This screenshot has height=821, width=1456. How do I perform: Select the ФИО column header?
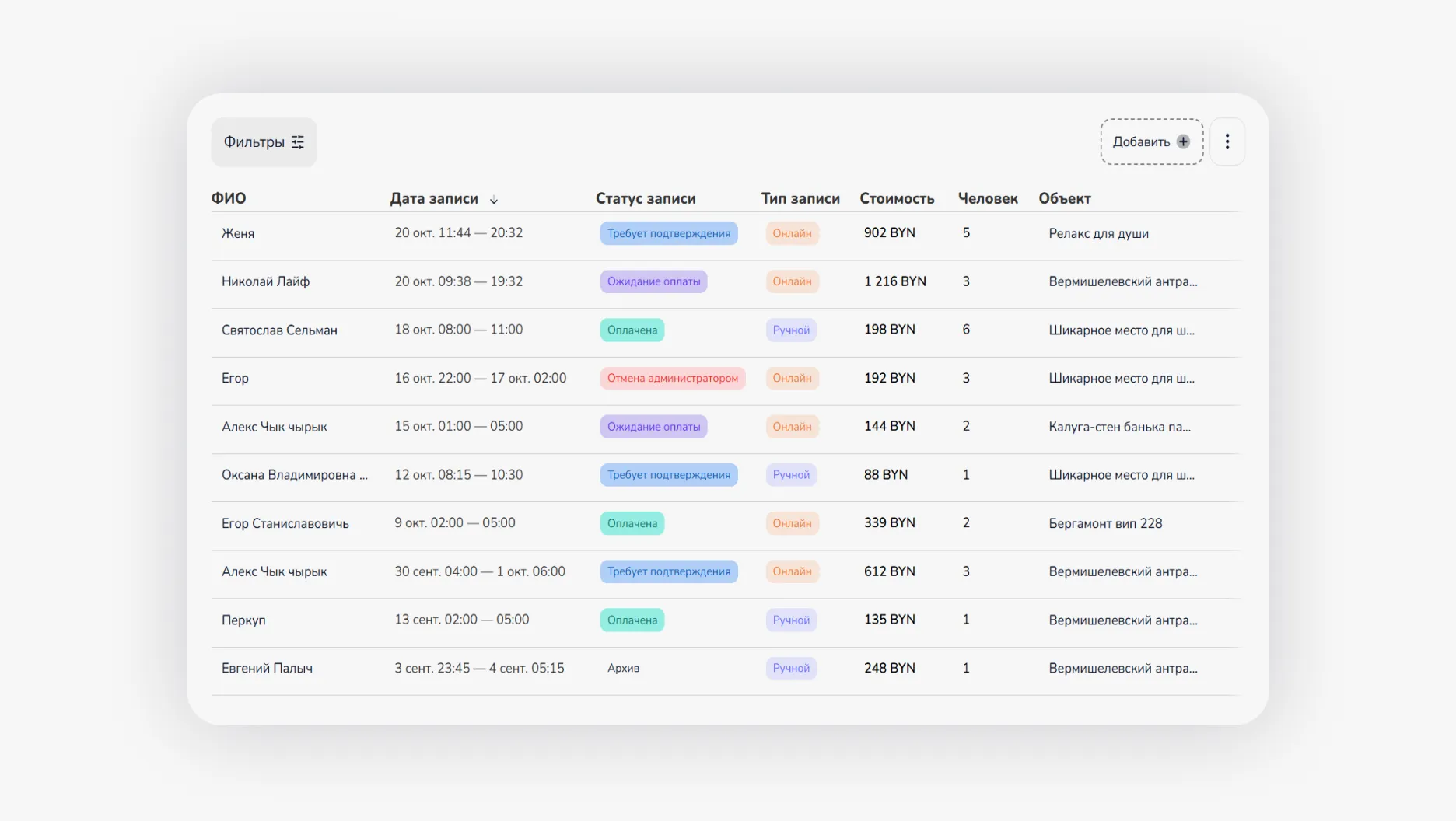229,198
